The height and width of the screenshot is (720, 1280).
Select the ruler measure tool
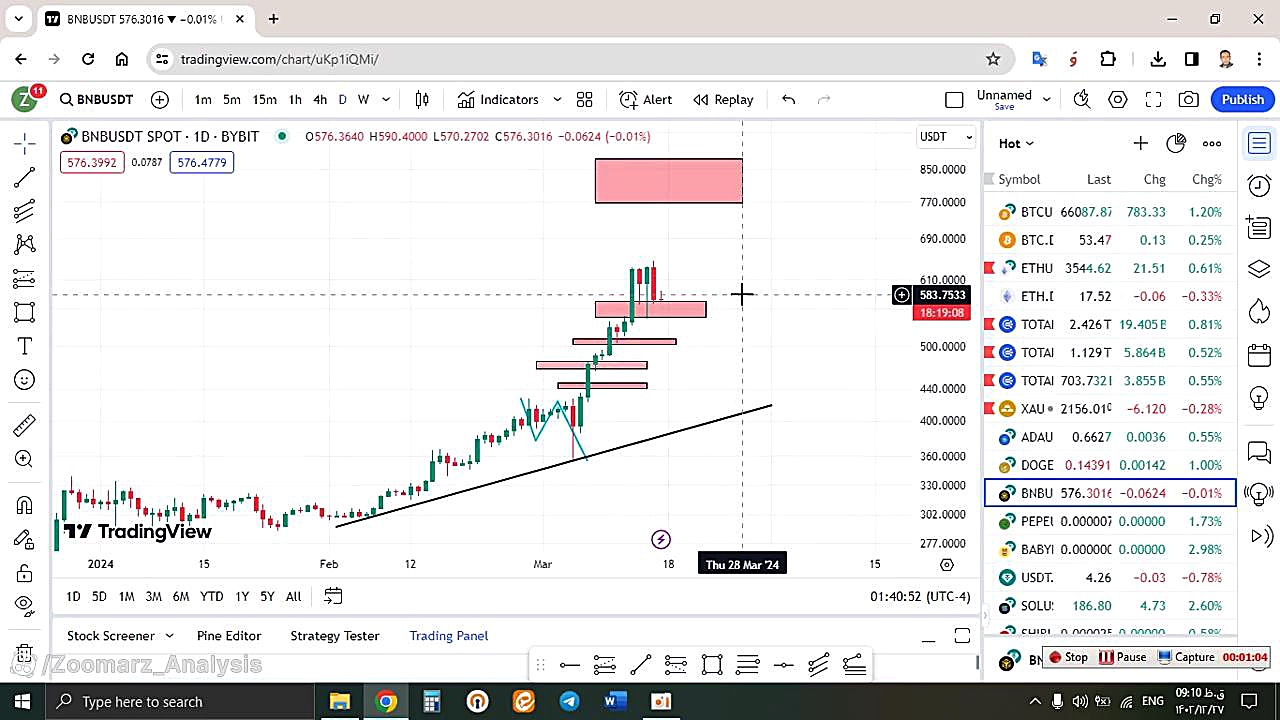point(25,426)
